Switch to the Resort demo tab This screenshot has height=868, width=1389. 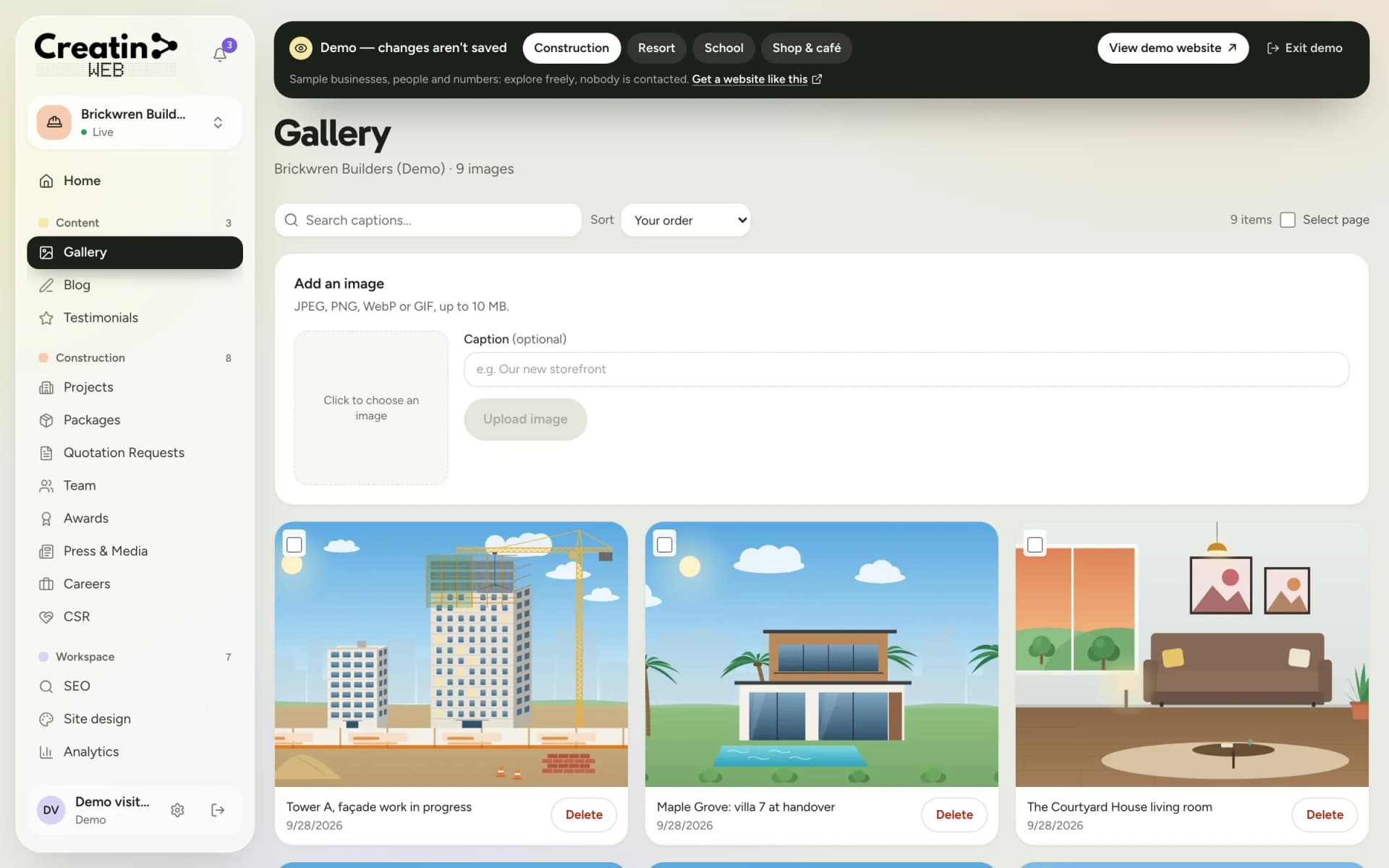[656, 48]
